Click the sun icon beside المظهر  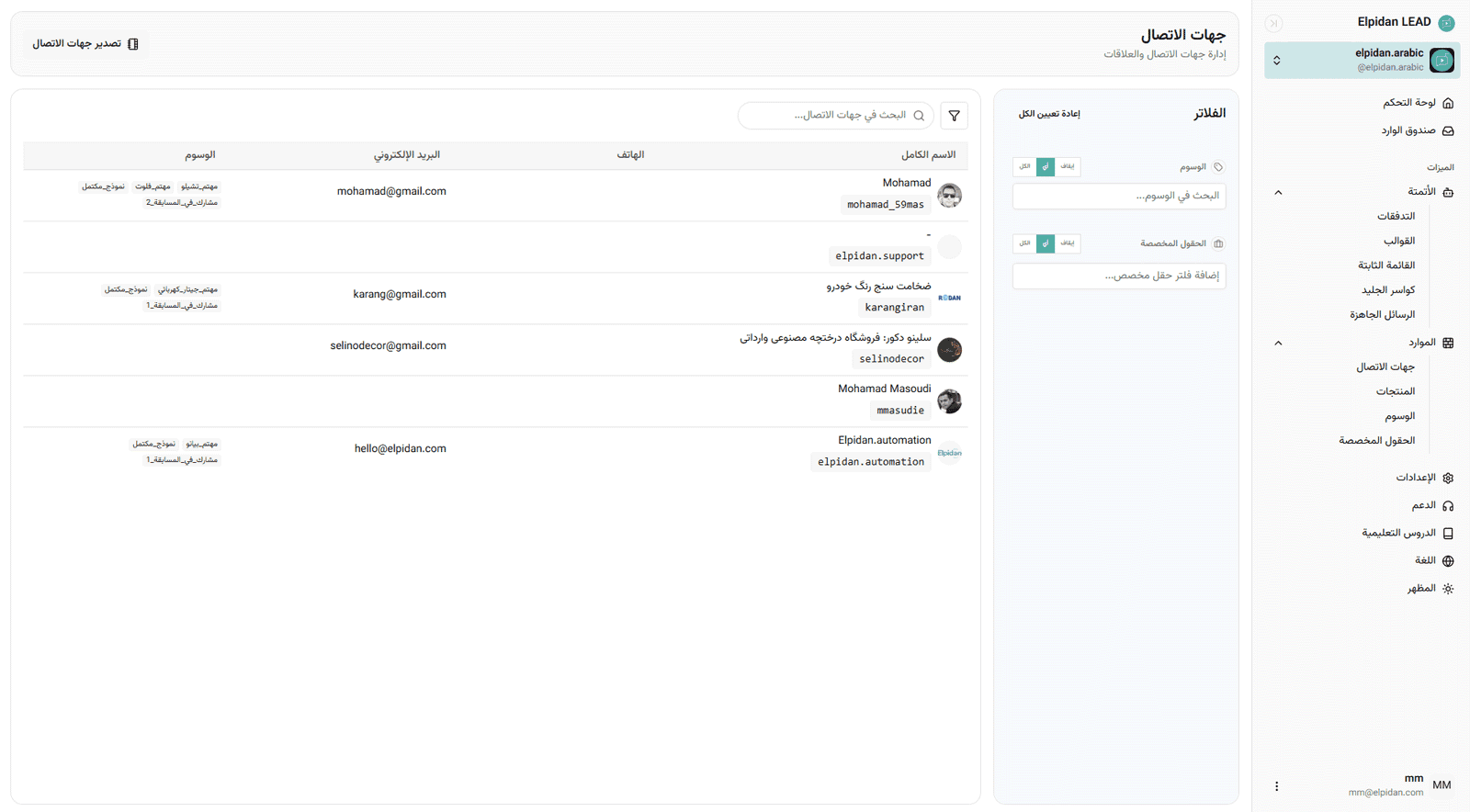tap(1448, 589)
